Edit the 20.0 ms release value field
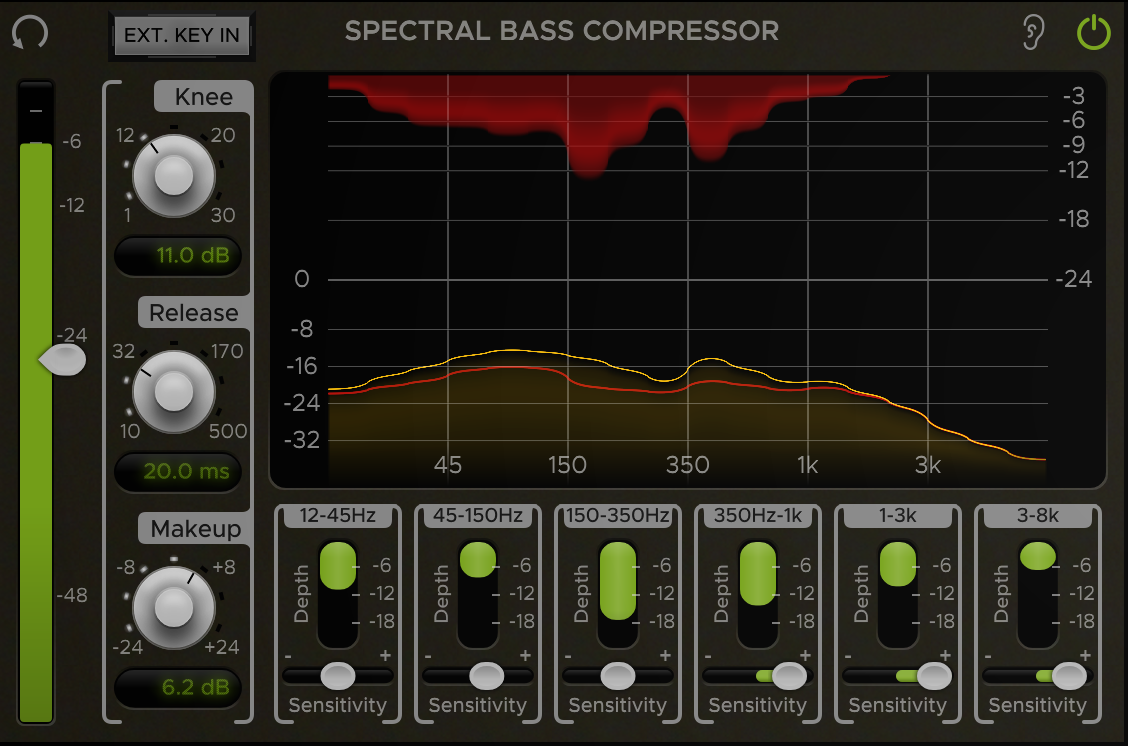Viewport: 1128px width, 746px height. click(x=178, y=471)
